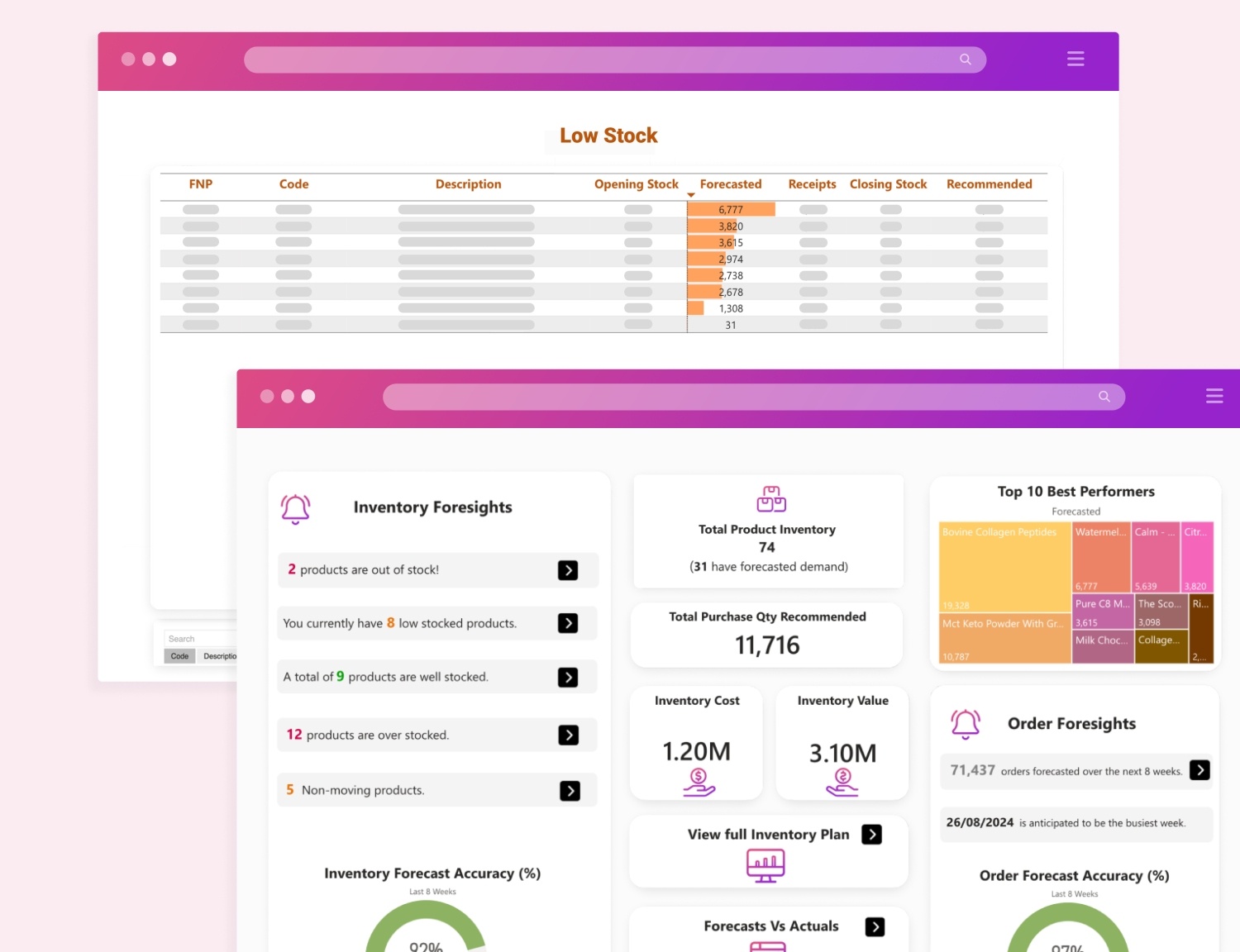Click the Inventory Forecast Accuracy gauge
Screen dimensions: 1240x952
[x=426, y=926]
